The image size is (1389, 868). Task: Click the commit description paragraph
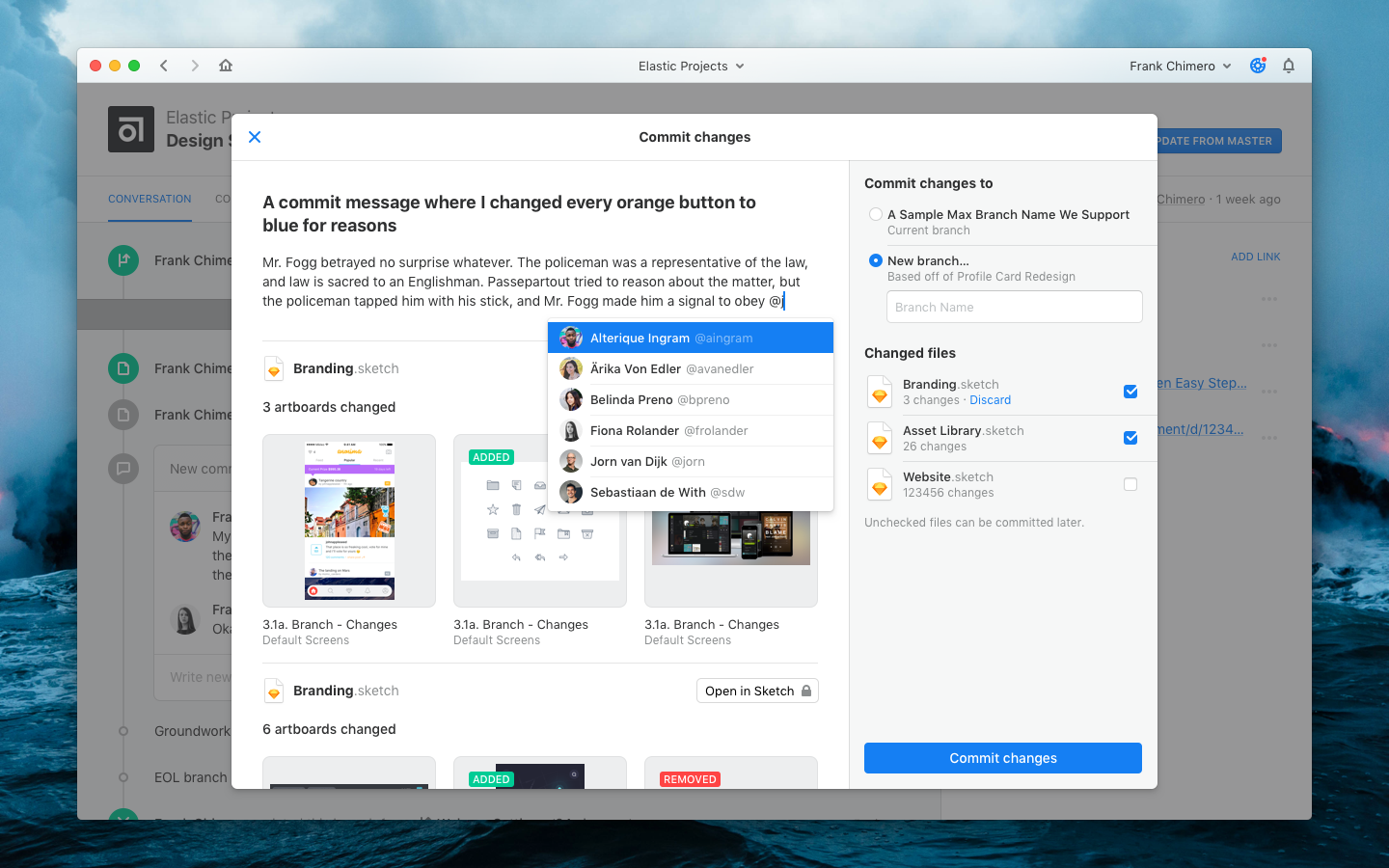click(535, 282)
